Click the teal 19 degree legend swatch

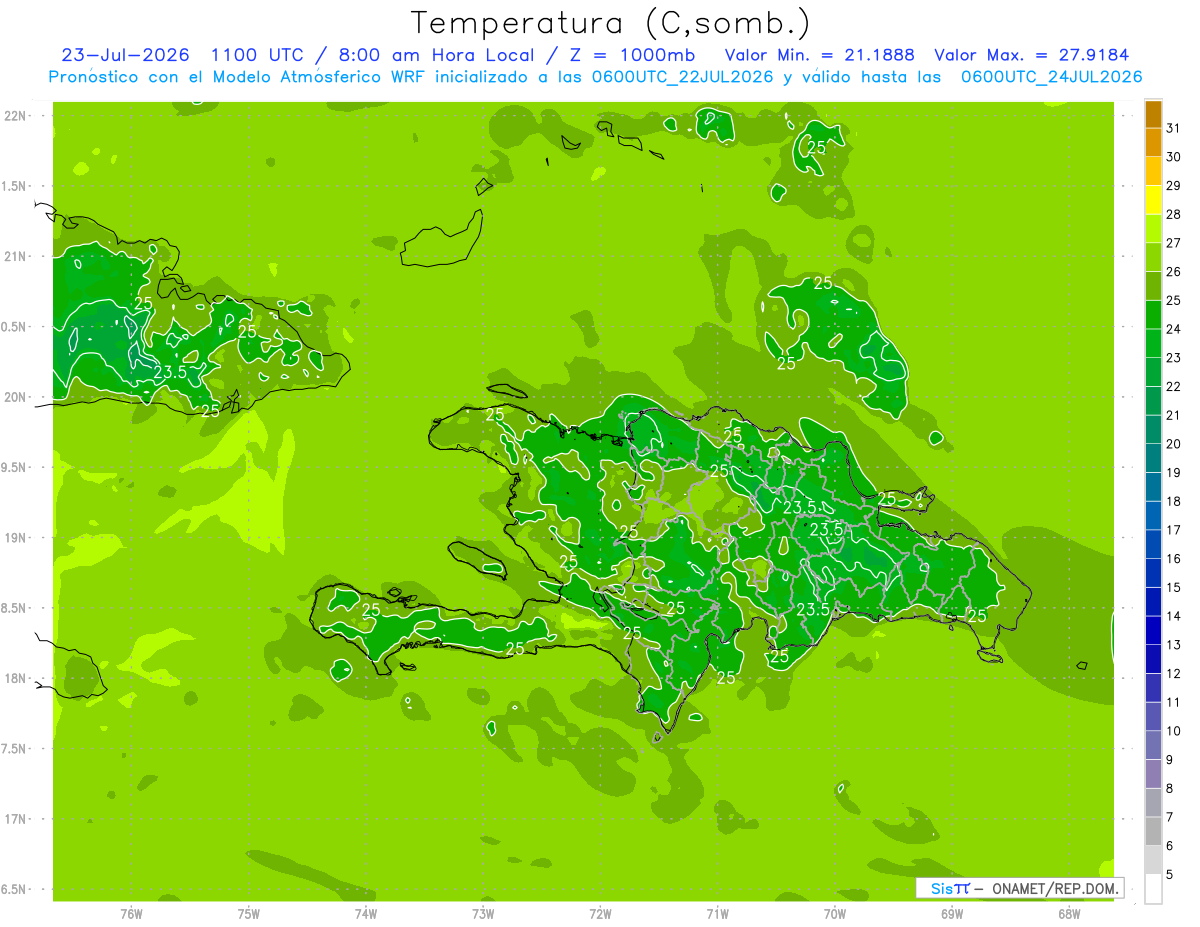coord(1153,459)
